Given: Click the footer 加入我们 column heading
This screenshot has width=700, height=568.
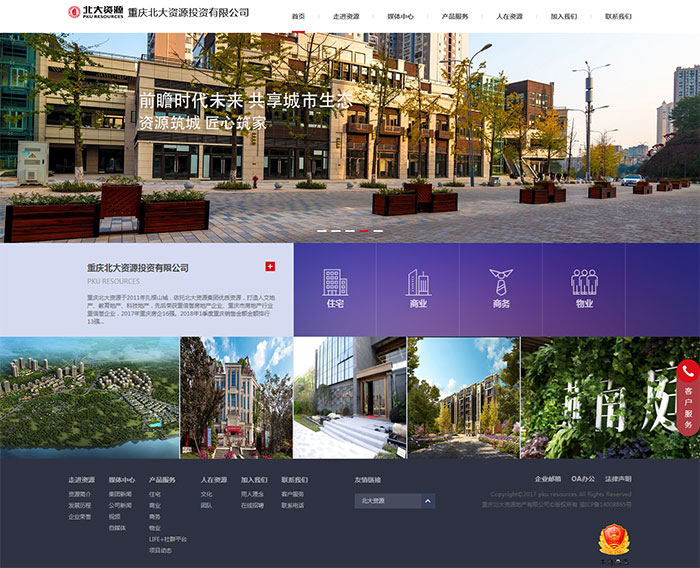Looking at the screenshot, I should pyautogui.click(x=254, y=480).
